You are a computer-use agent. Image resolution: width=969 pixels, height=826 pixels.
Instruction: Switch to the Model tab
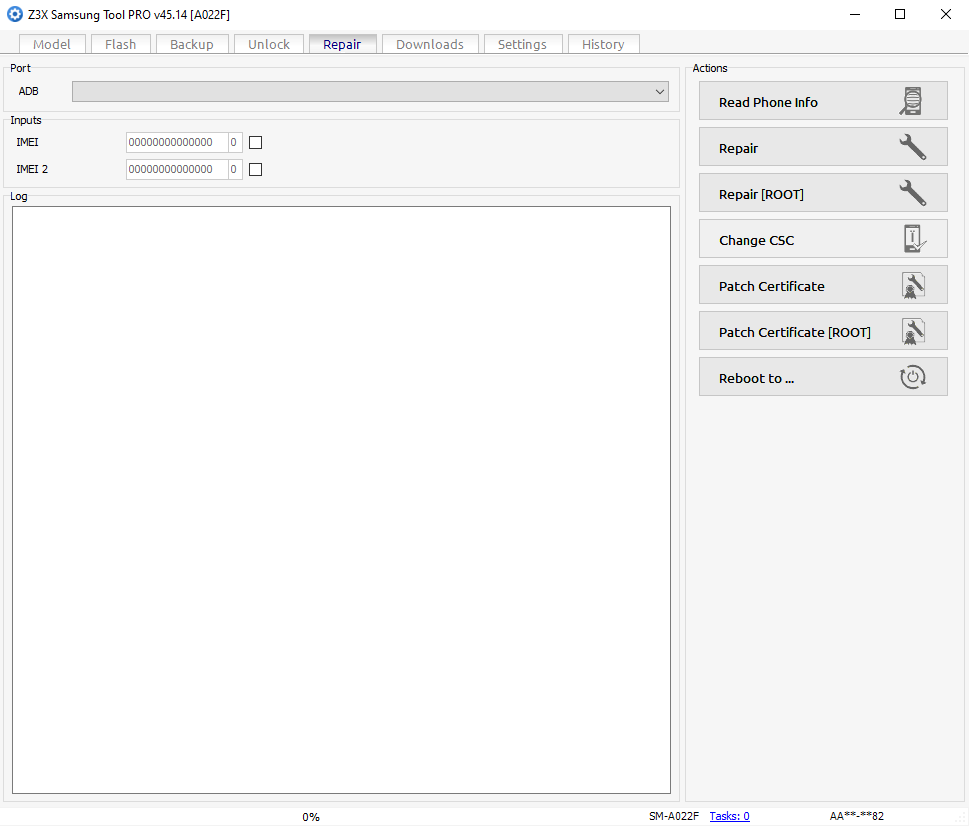click(x=52, y=44)
